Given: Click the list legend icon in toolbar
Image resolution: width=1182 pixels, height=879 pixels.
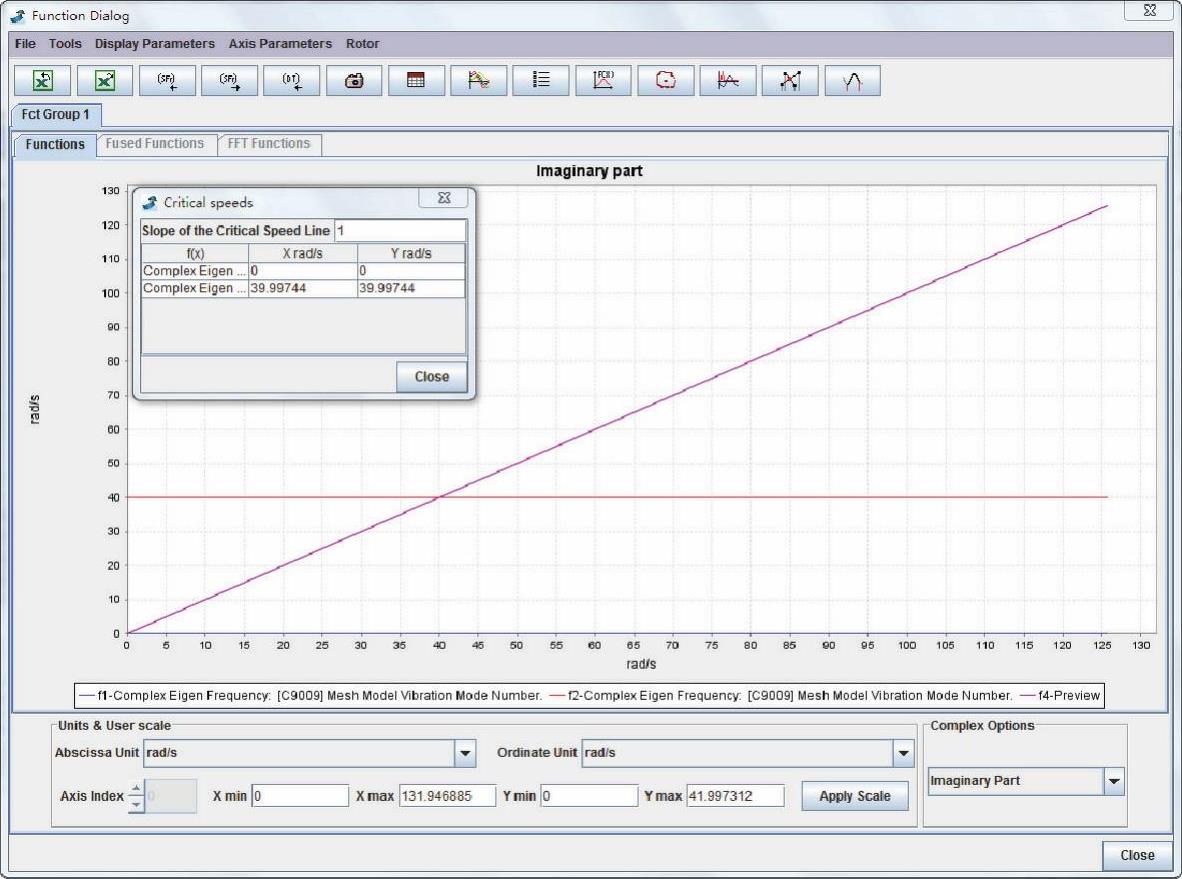Looking at the screenshot, I should [541, 82].
